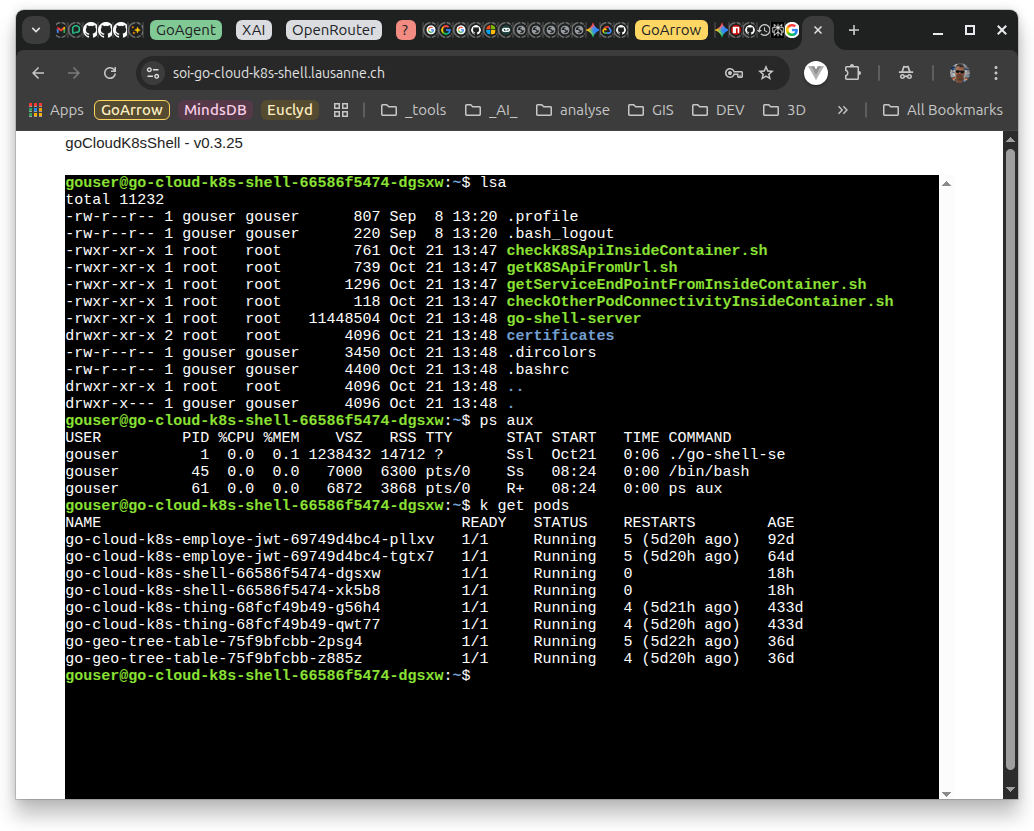Viewport: 1034px width, 831px height.
Task: Switch to the Gmail tab
Action: tap(60, 30)
